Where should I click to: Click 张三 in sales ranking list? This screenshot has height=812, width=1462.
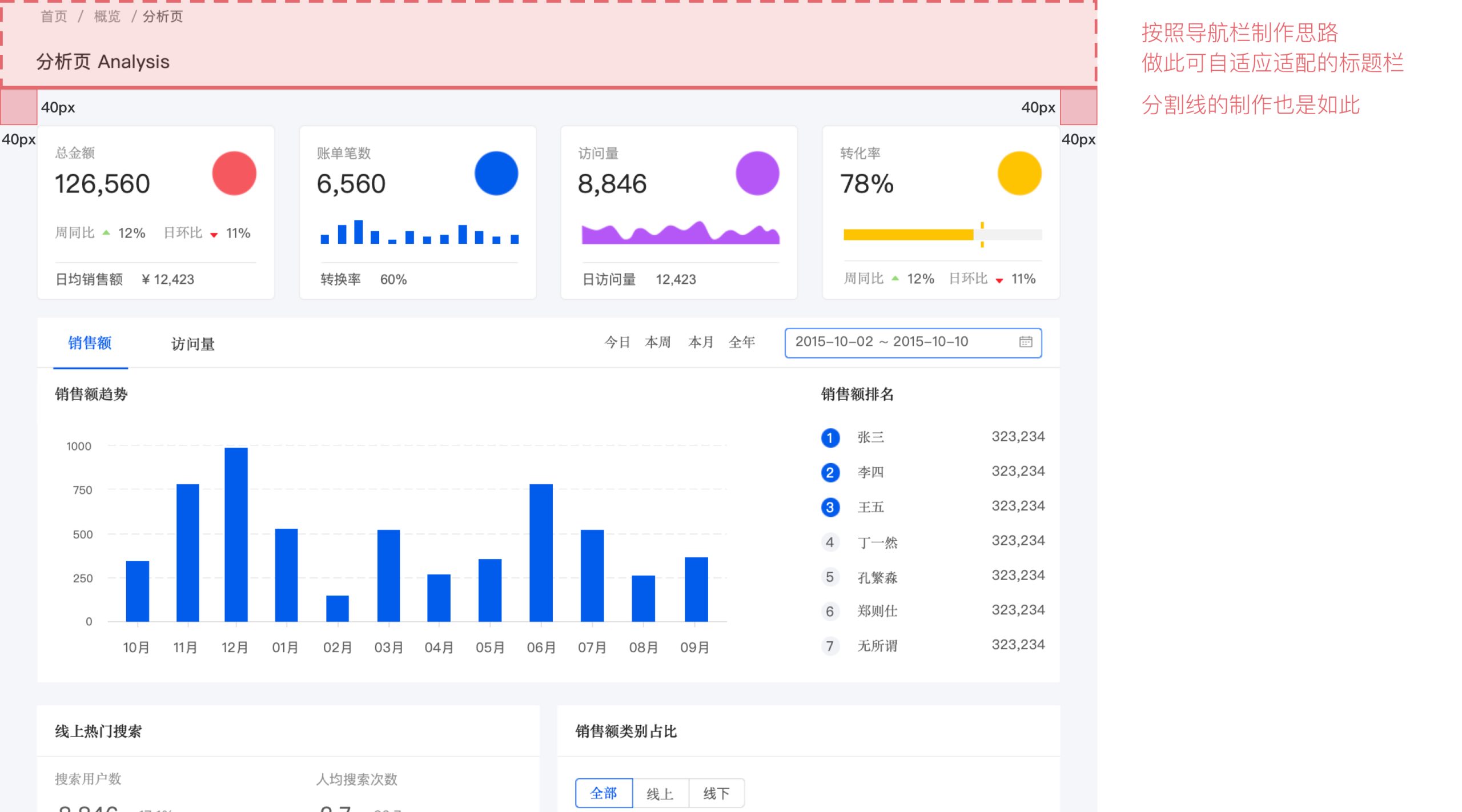point(871,437)
